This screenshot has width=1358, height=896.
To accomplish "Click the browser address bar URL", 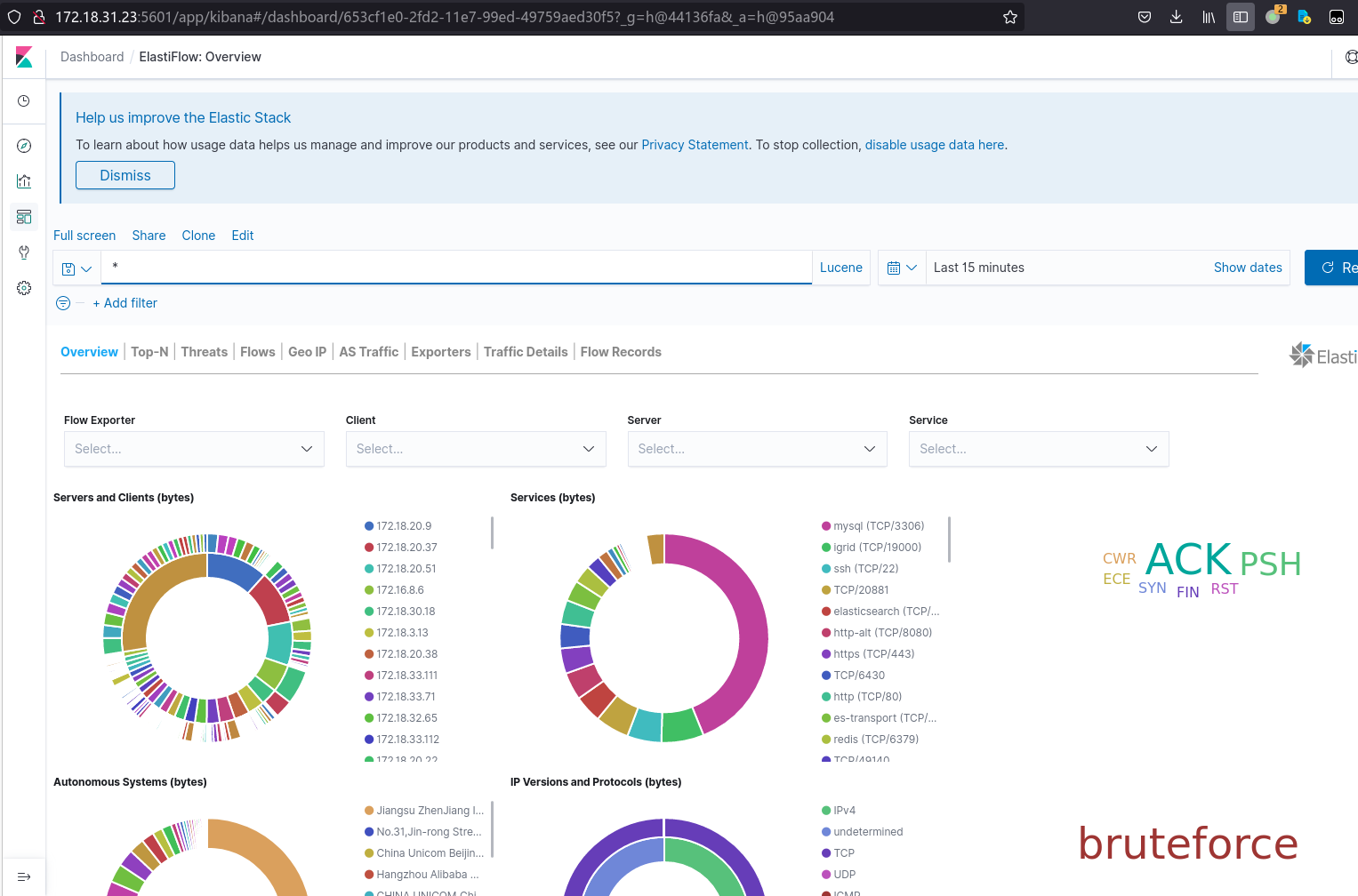I will [445, 17].
